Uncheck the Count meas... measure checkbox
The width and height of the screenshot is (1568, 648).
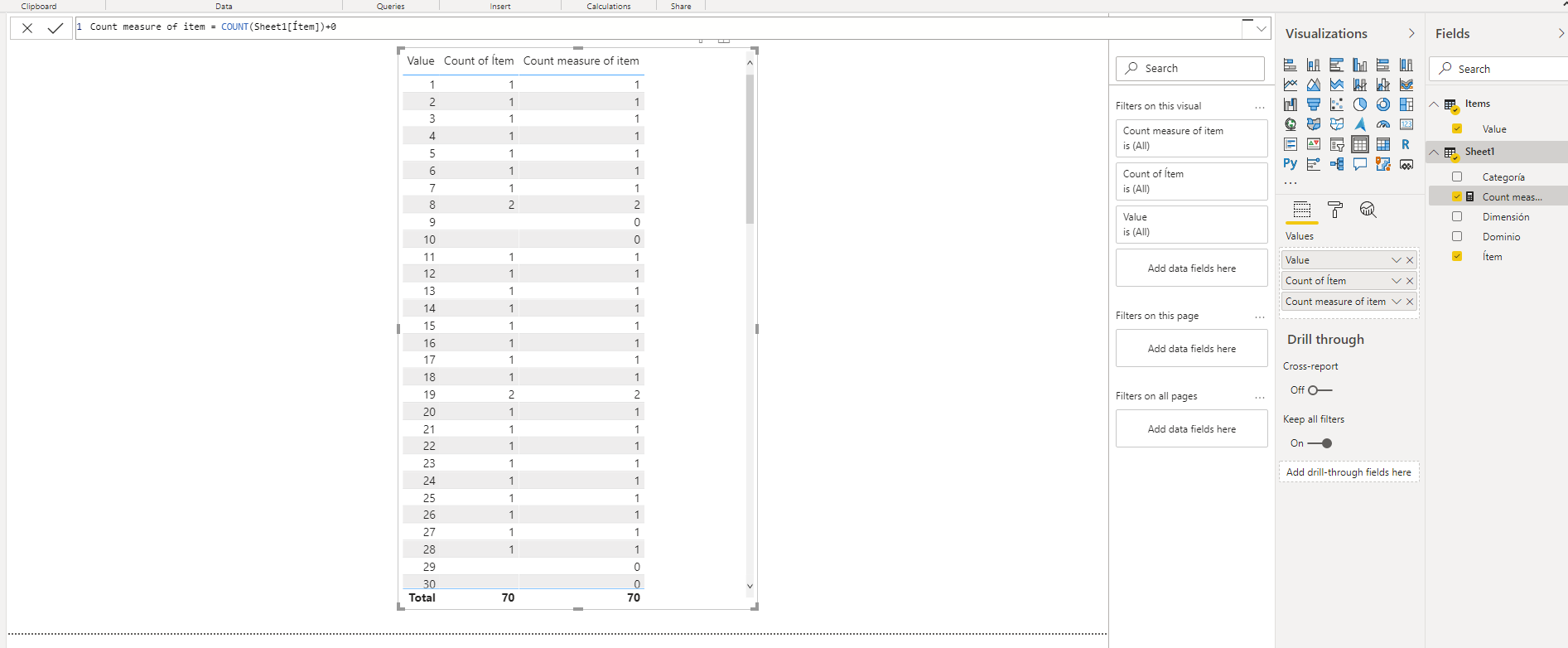tap(1457, 196)
